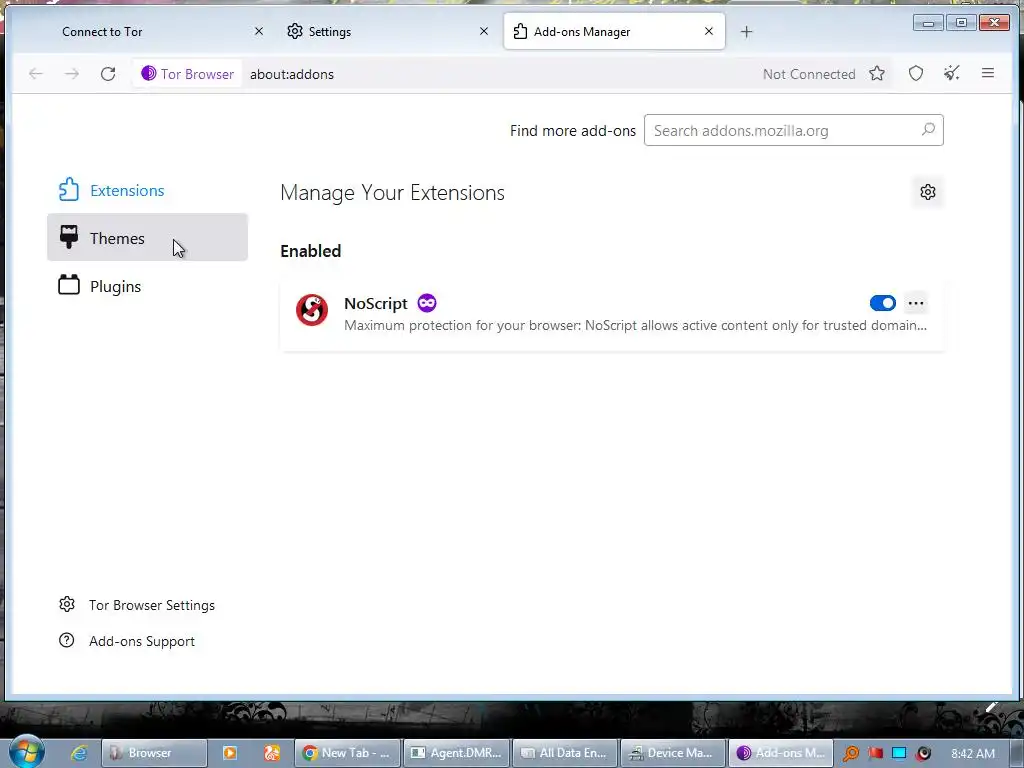Click the Add-ons Manager taskbar button

[781, 753]
